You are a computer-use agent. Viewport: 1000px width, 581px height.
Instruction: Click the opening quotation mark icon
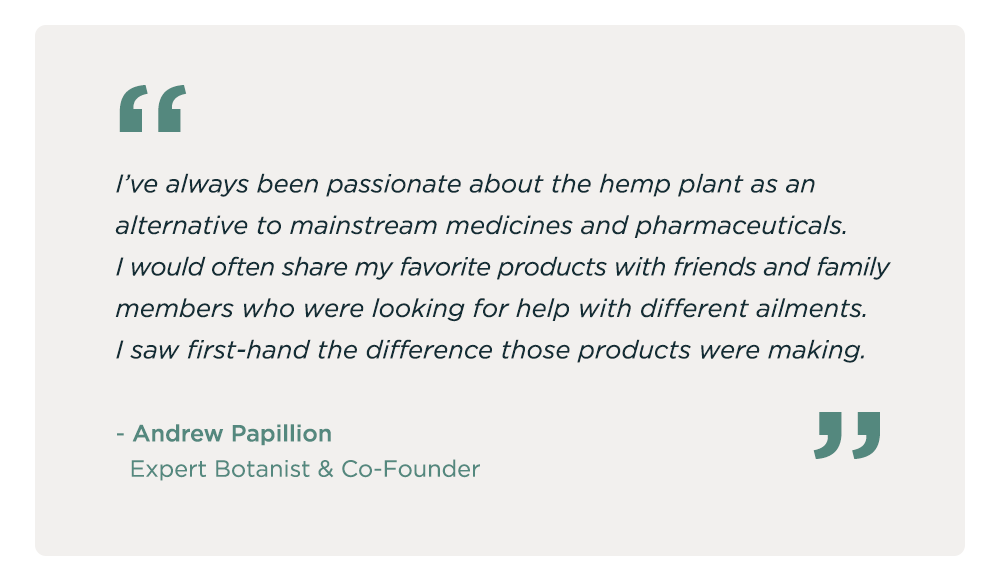152,109
